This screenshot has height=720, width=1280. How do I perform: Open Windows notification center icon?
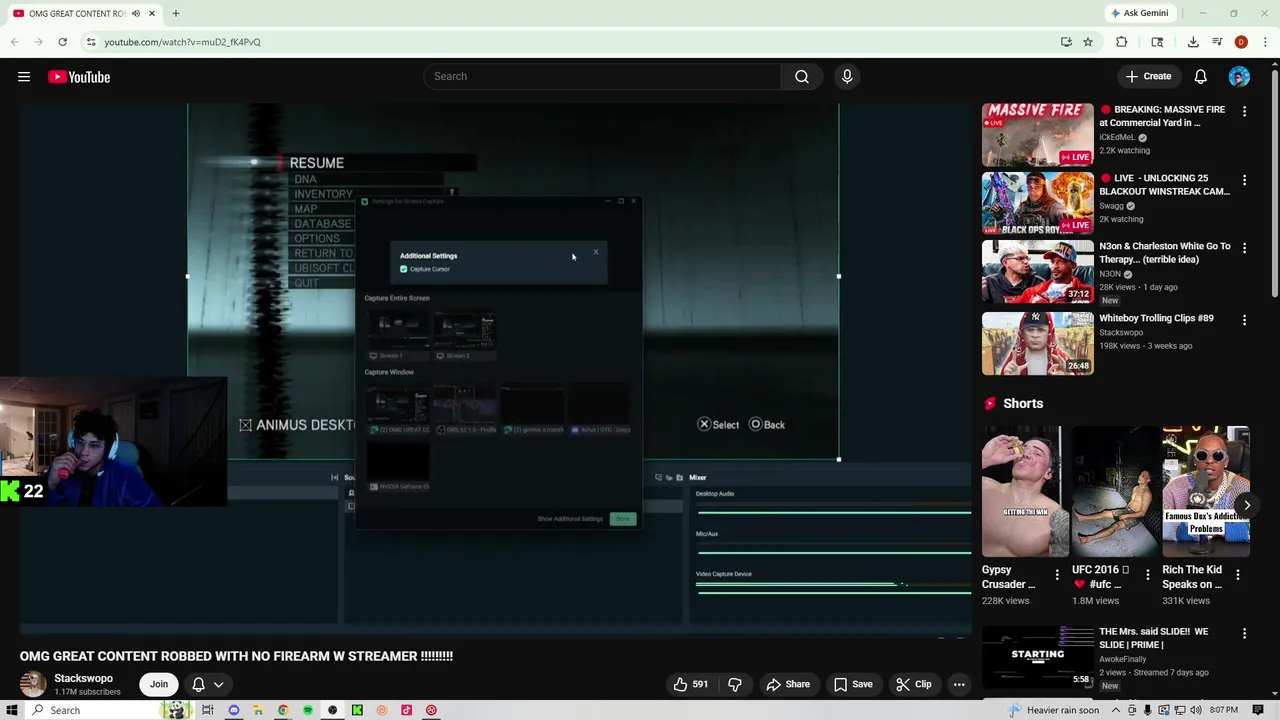tap(1258, 710)
